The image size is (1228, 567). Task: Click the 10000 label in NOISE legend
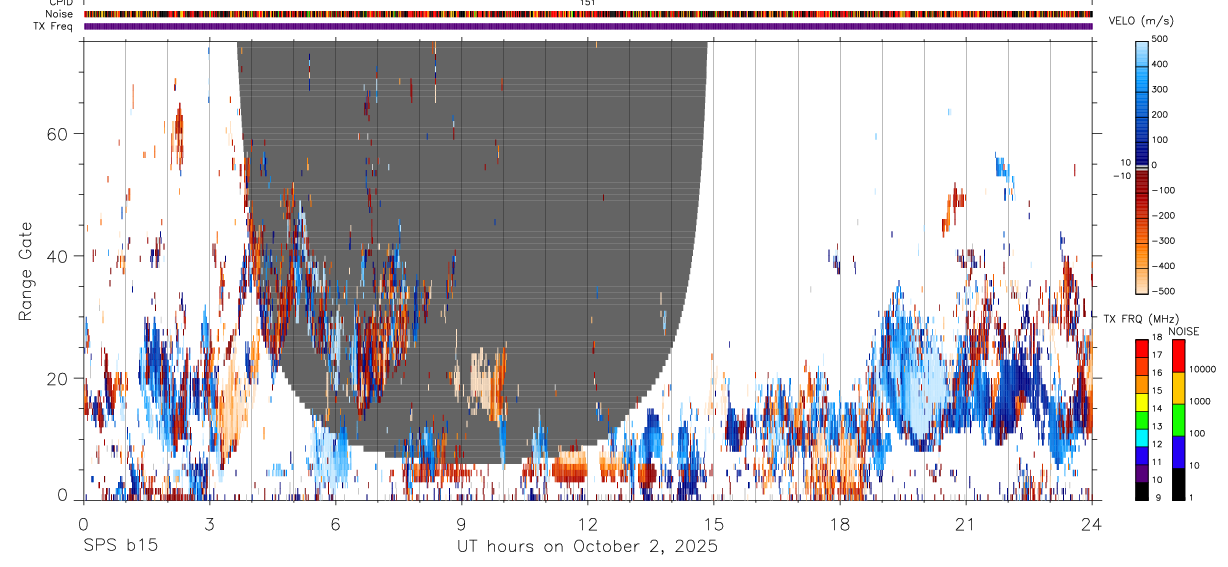pos(1203,370)
